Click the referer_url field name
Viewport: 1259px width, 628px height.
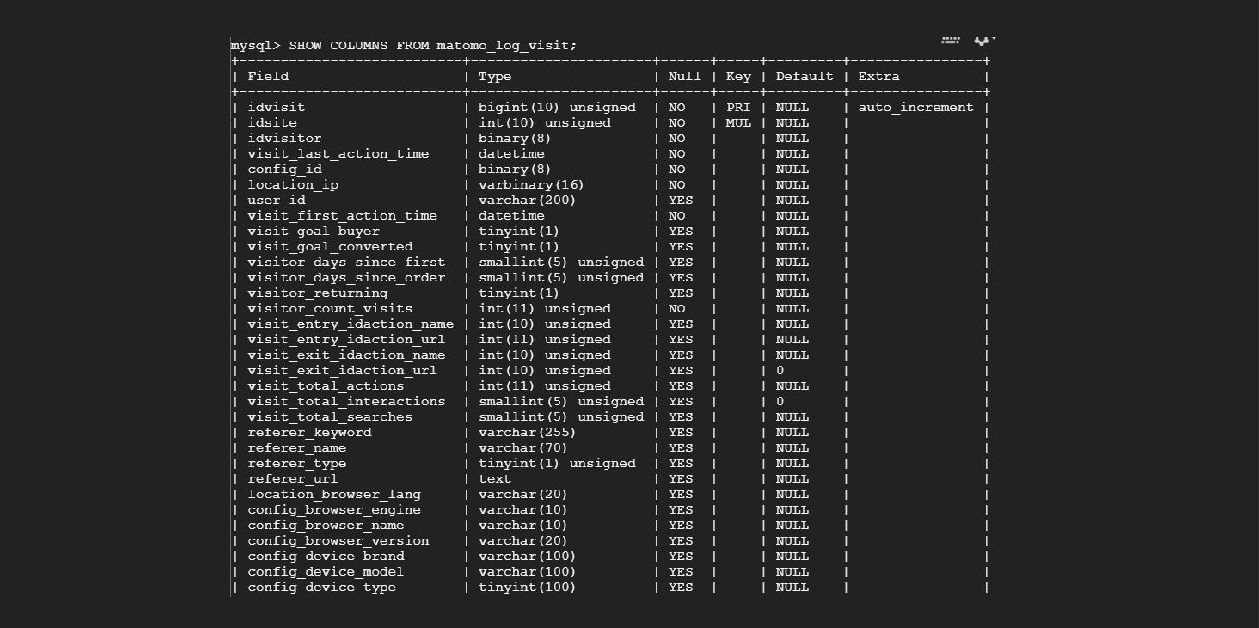point(292,479)
